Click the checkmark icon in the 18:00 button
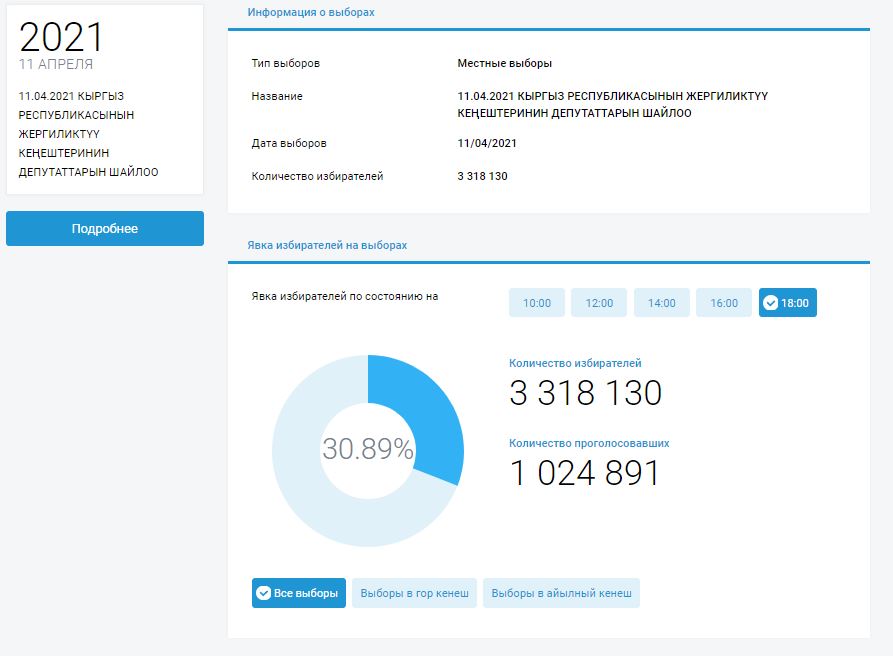Screen dimensions: 893x656 (x=770, y=303)
